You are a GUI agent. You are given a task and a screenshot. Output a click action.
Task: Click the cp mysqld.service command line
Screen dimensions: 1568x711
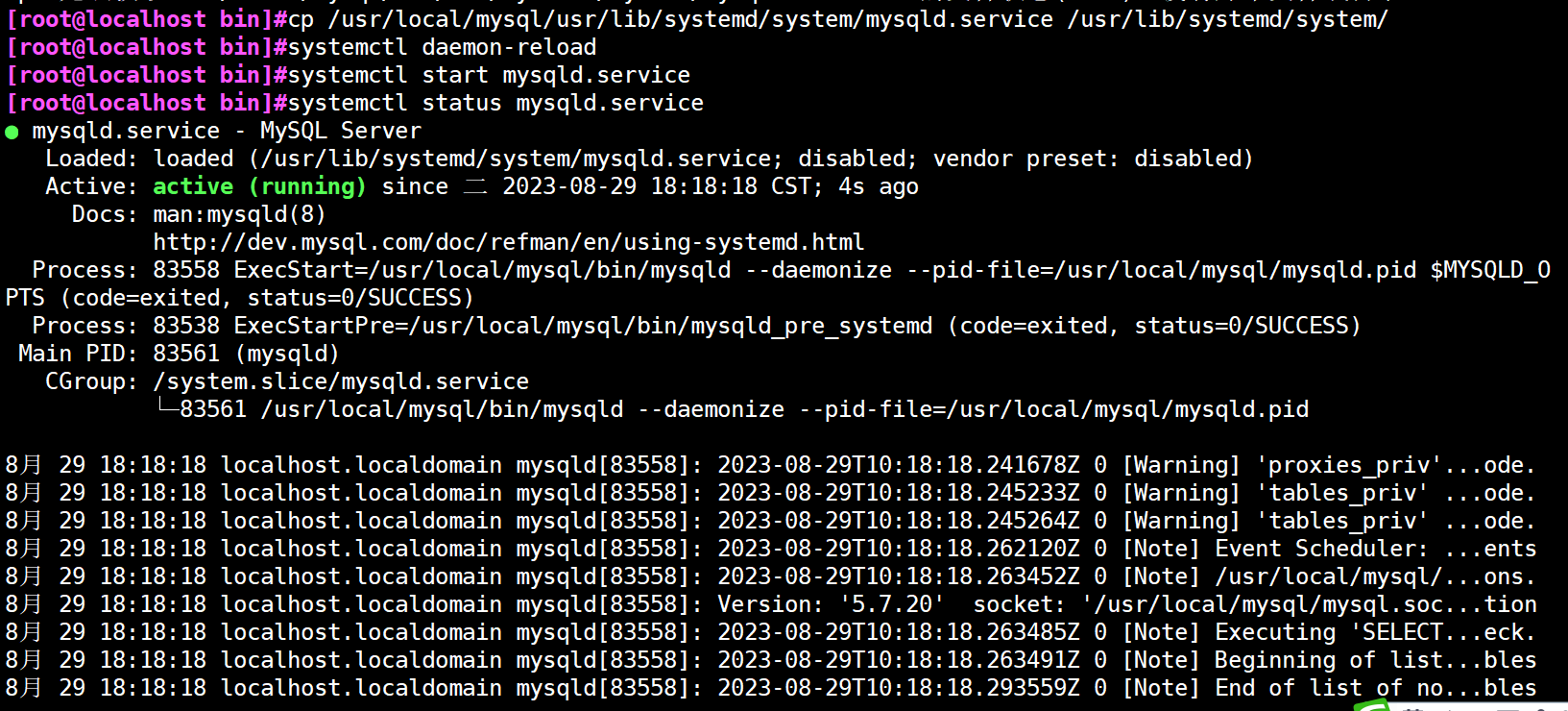pos(837,19)
